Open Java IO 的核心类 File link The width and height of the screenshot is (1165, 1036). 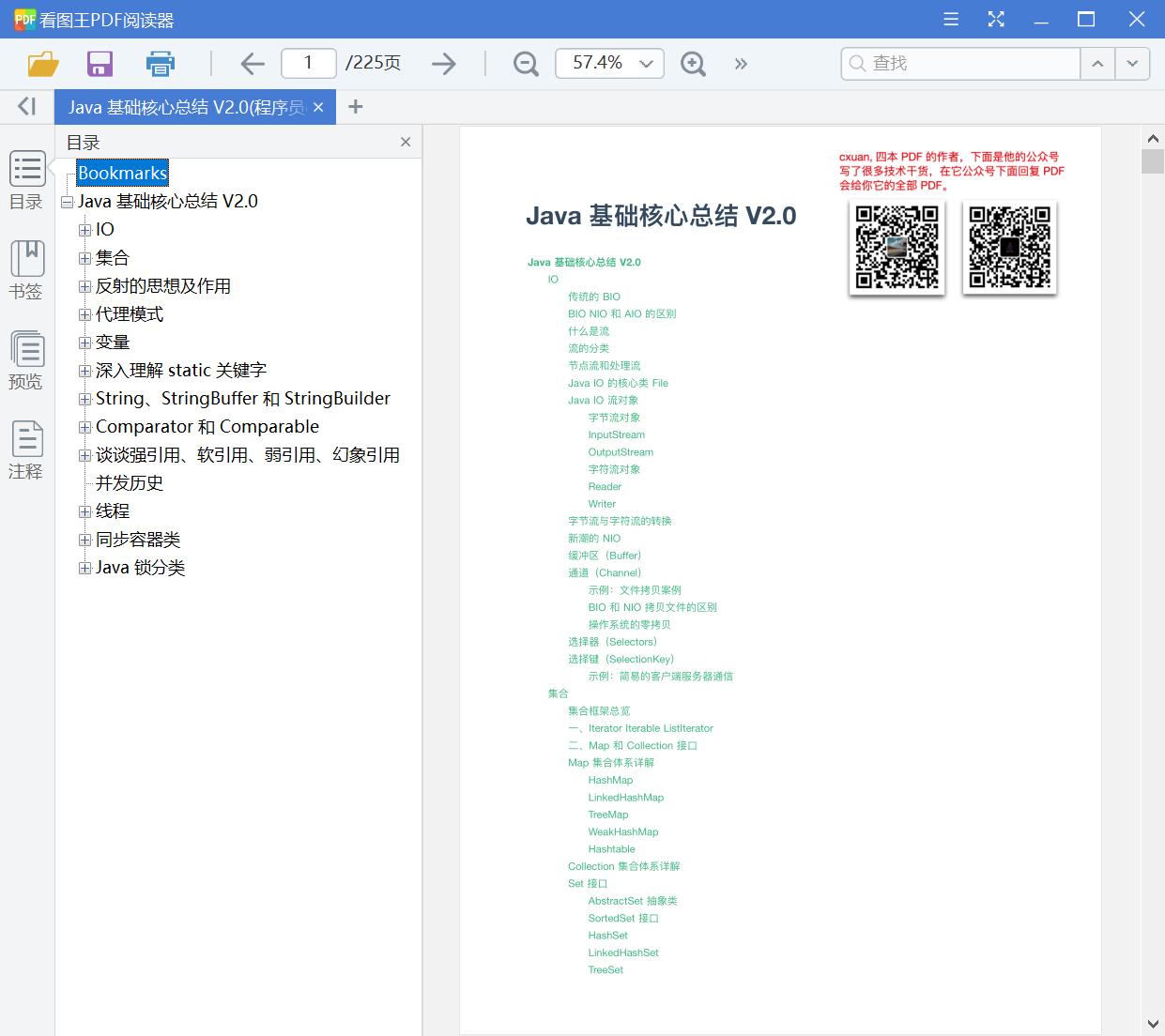[x=618, y=383]
